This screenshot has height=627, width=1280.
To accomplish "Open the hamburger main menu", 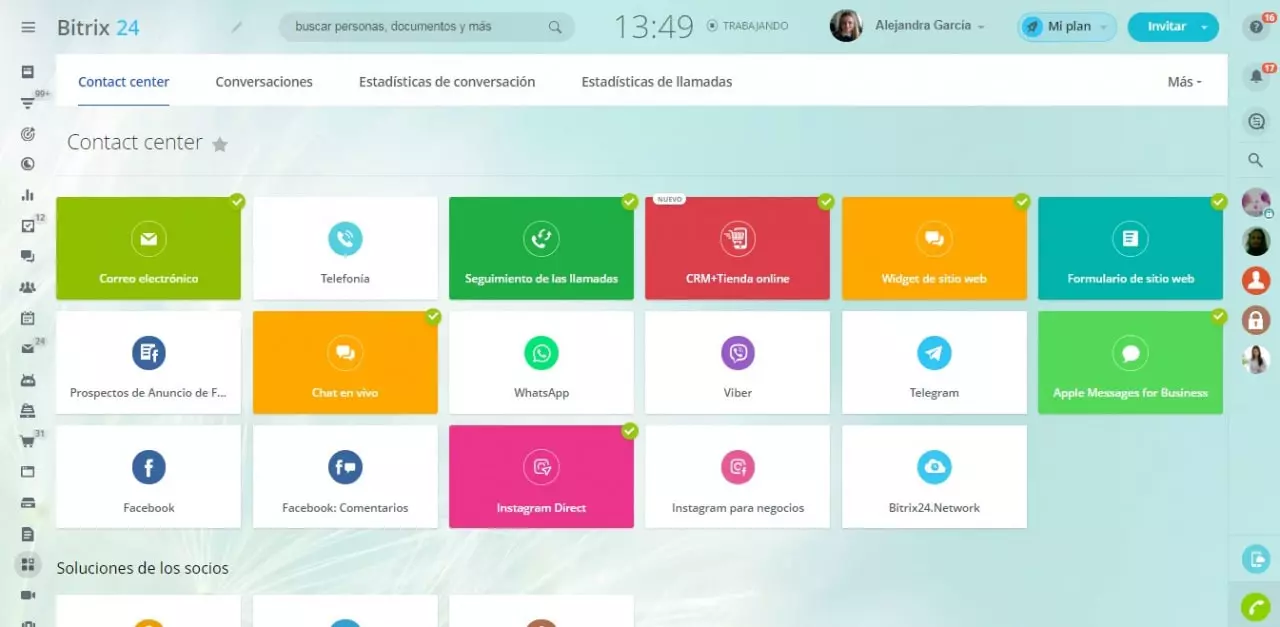I will (28, 27).
